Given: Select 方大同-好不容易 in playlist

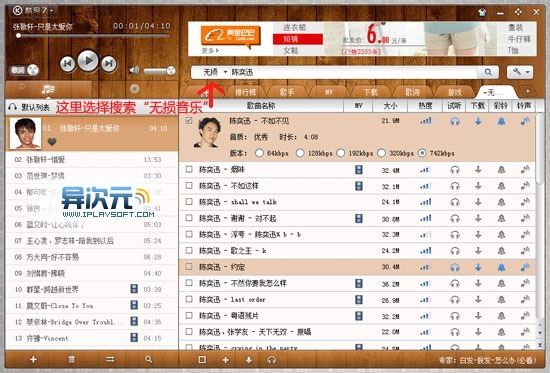Looking at the screenshot, I should (x=91, y=257).
